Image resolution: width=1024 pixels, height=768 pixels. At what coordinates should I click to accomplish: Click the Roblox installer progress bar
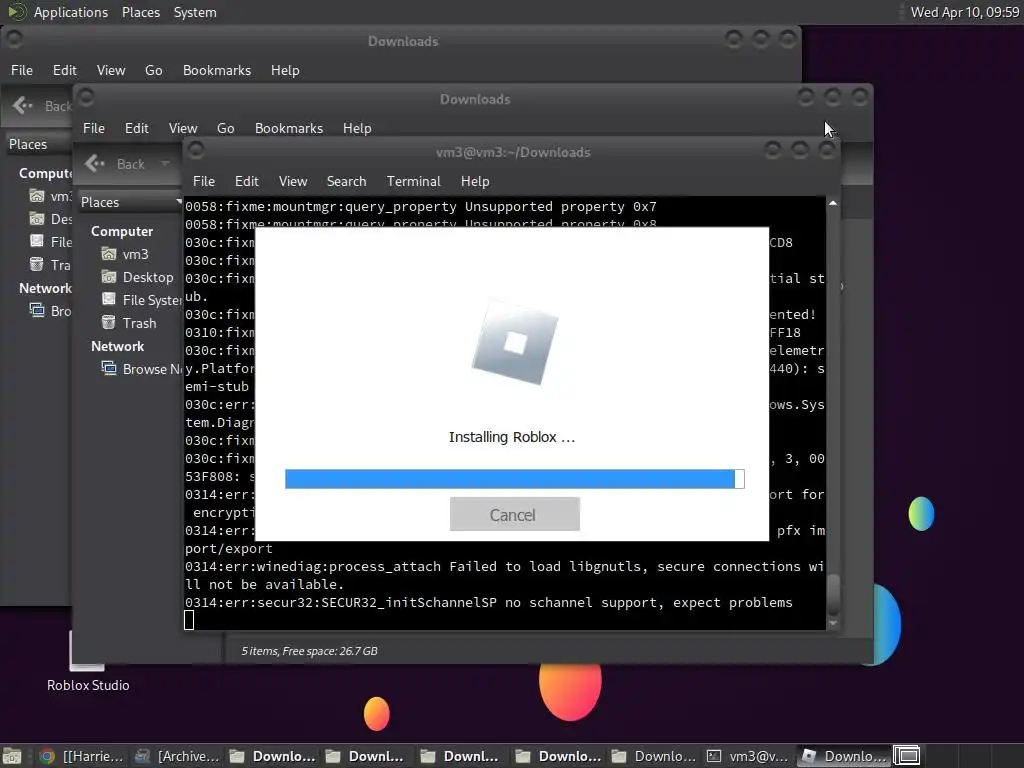[515, 479]
